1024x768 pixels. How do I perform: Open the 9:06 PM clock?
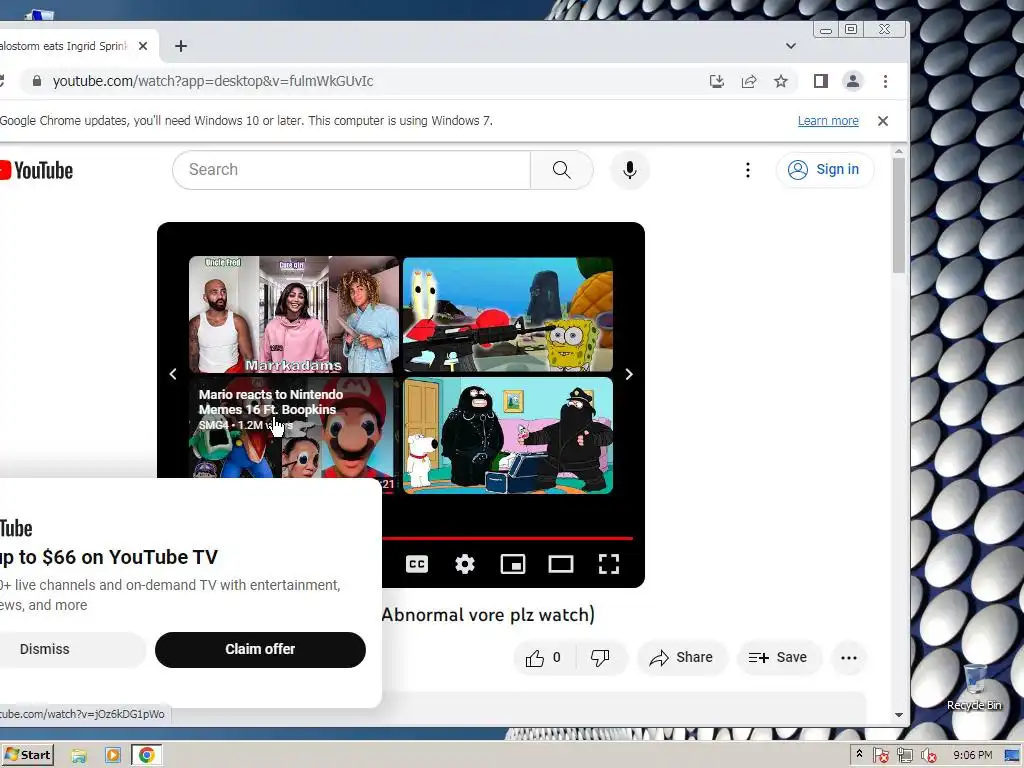coord(972,755)
